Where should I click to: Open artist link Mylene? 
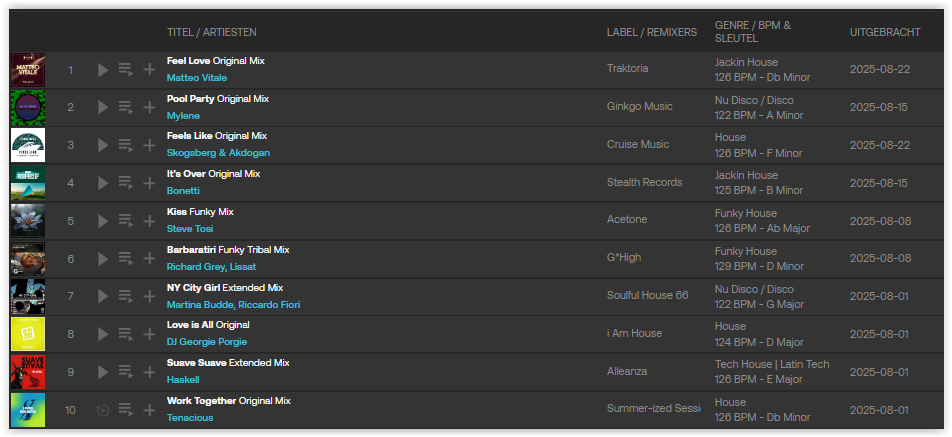pos(183,115)
